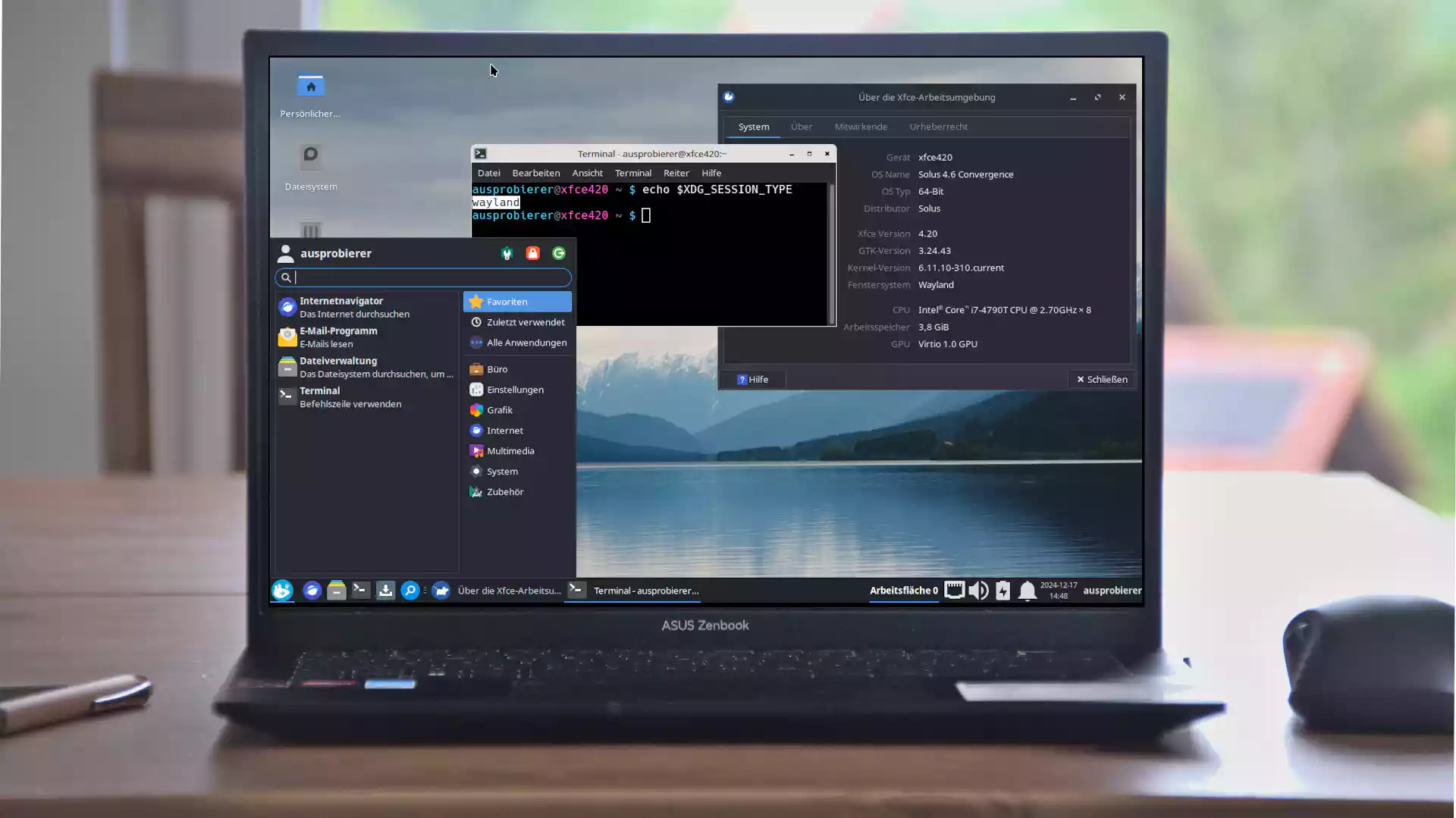Open the Grafik category
Viewport: 1456px width, 818px height.
point(517,410)
